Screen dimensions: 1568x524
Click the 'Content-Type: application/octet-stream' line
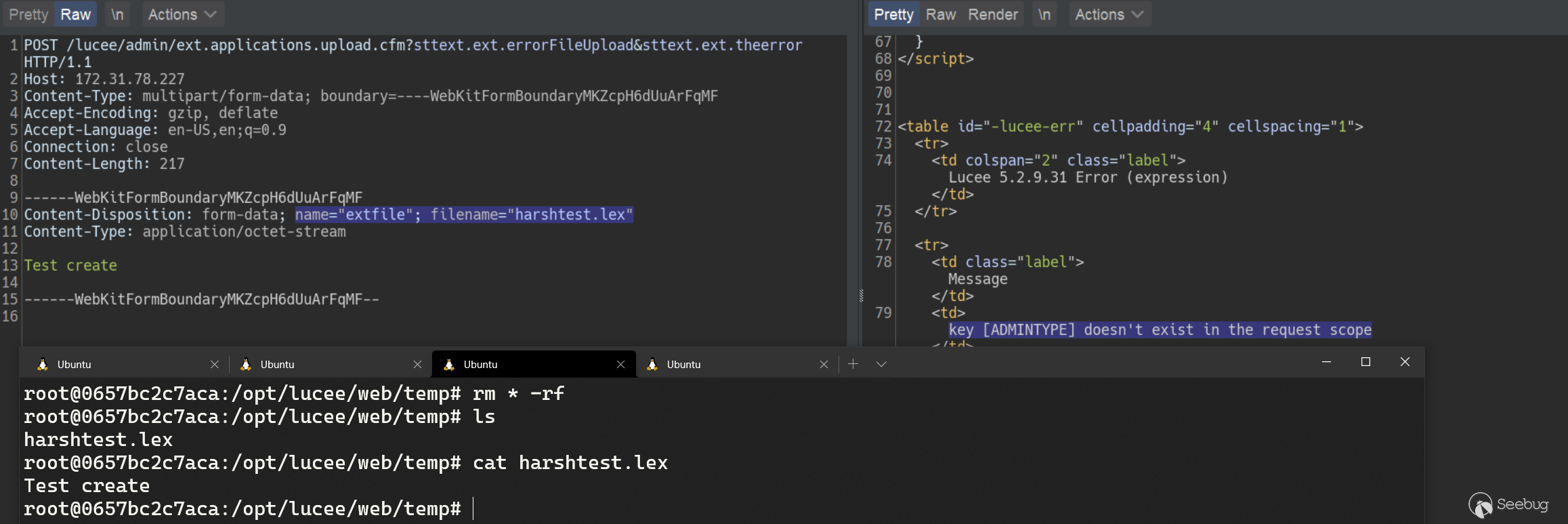[185, 231]
